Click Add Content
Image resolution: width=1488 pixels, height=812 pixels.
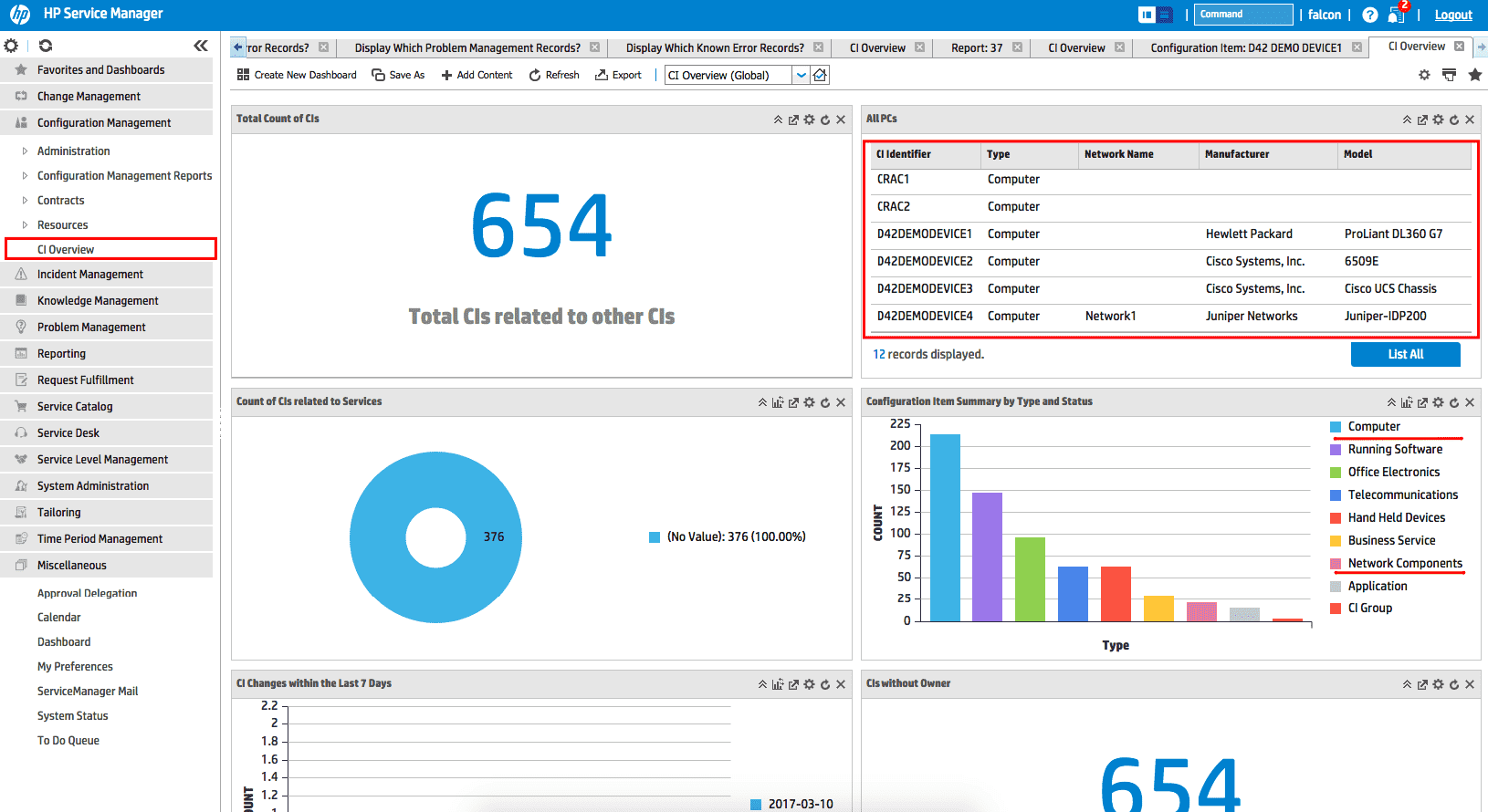coord(477,75)
